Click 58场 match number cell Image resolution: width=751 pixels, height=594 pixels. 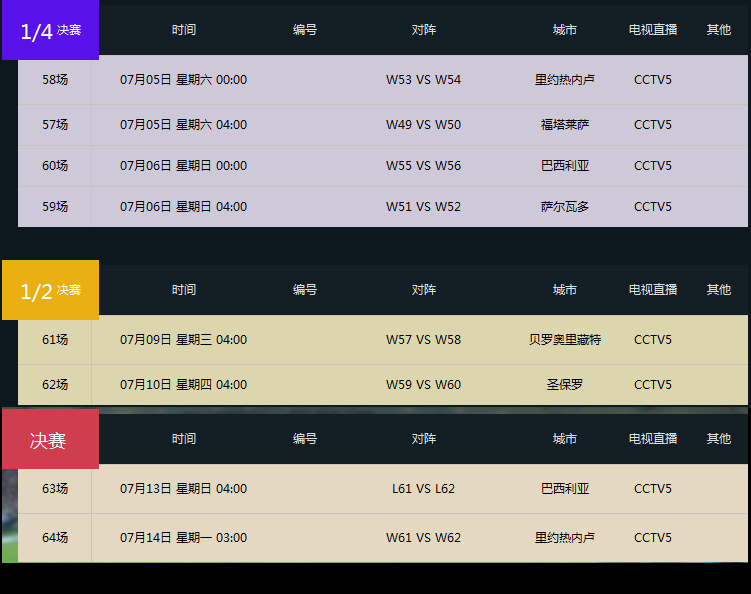(55, 80)
